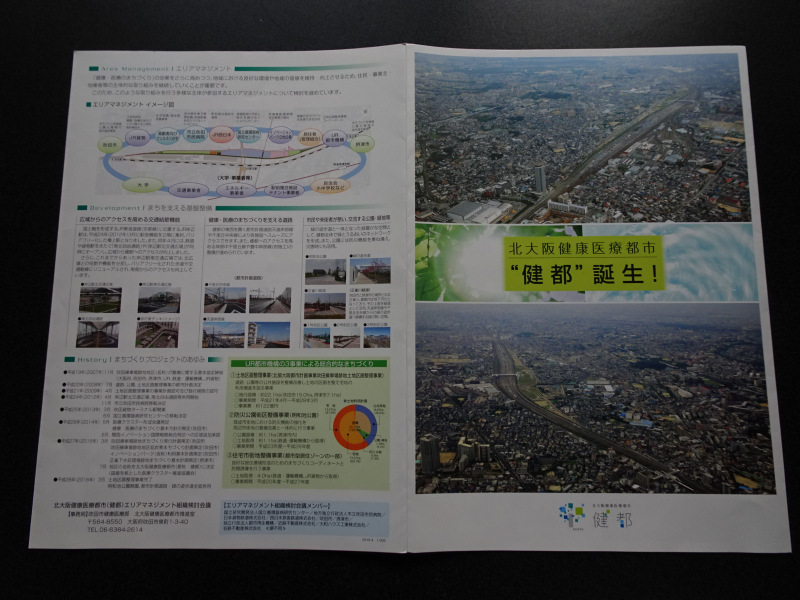Click the green '大学' oval in the diagram
The width and height of the screenshot is (800, 600).
click(x=142, y=184)
